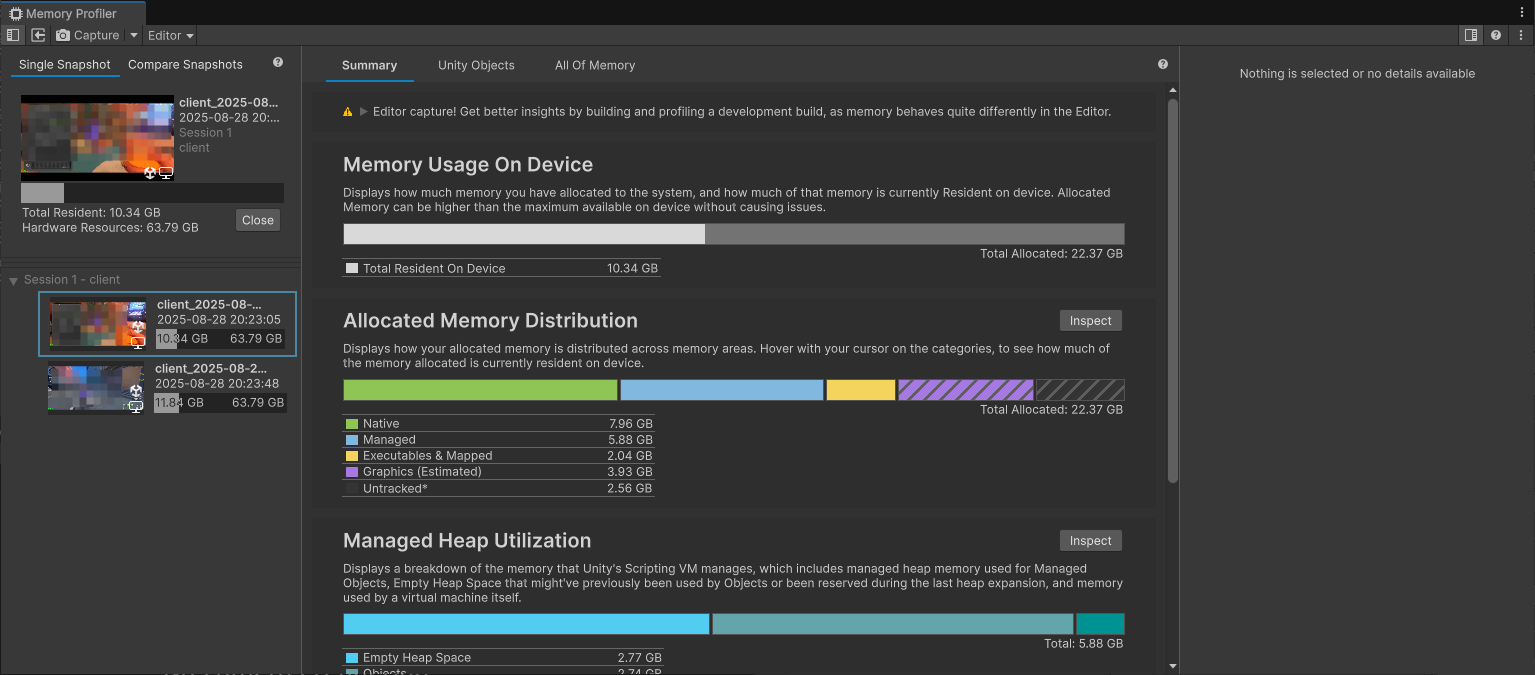Click the import snapshot icon

pyautogui.click(x=38, y=35)
